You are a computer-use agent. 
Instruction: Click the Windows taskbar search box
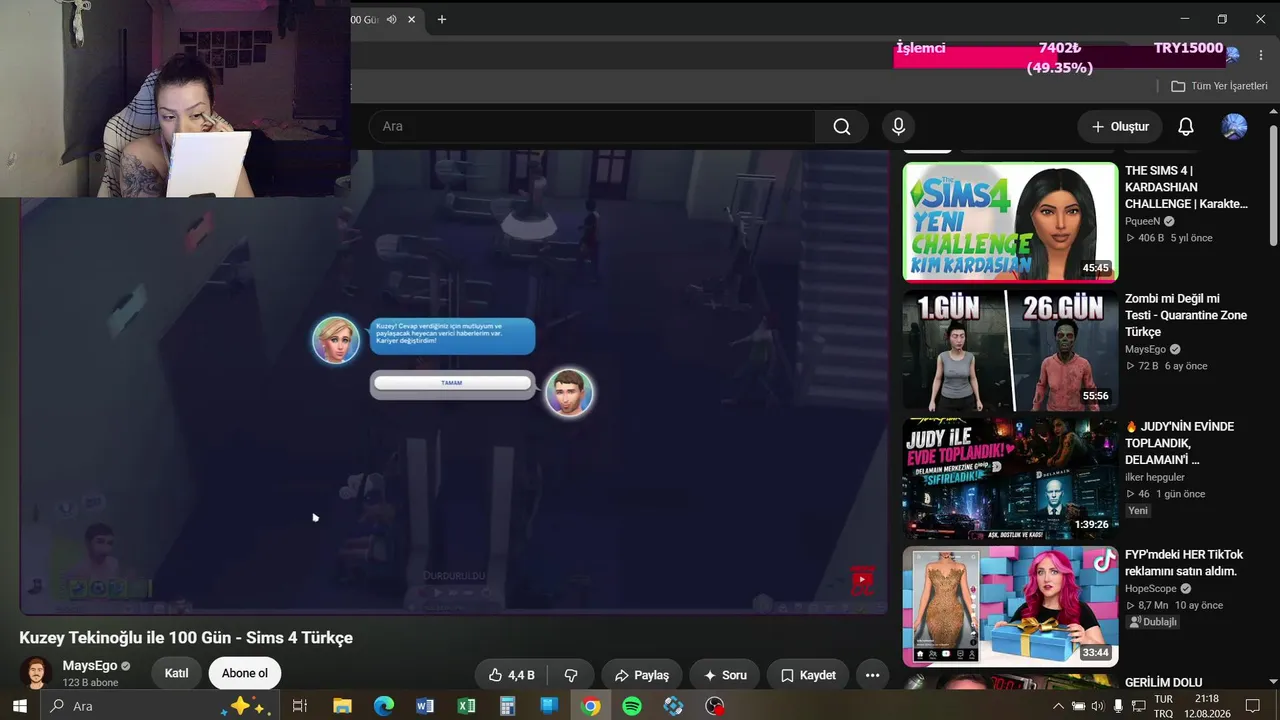click(x=160, y=706)
